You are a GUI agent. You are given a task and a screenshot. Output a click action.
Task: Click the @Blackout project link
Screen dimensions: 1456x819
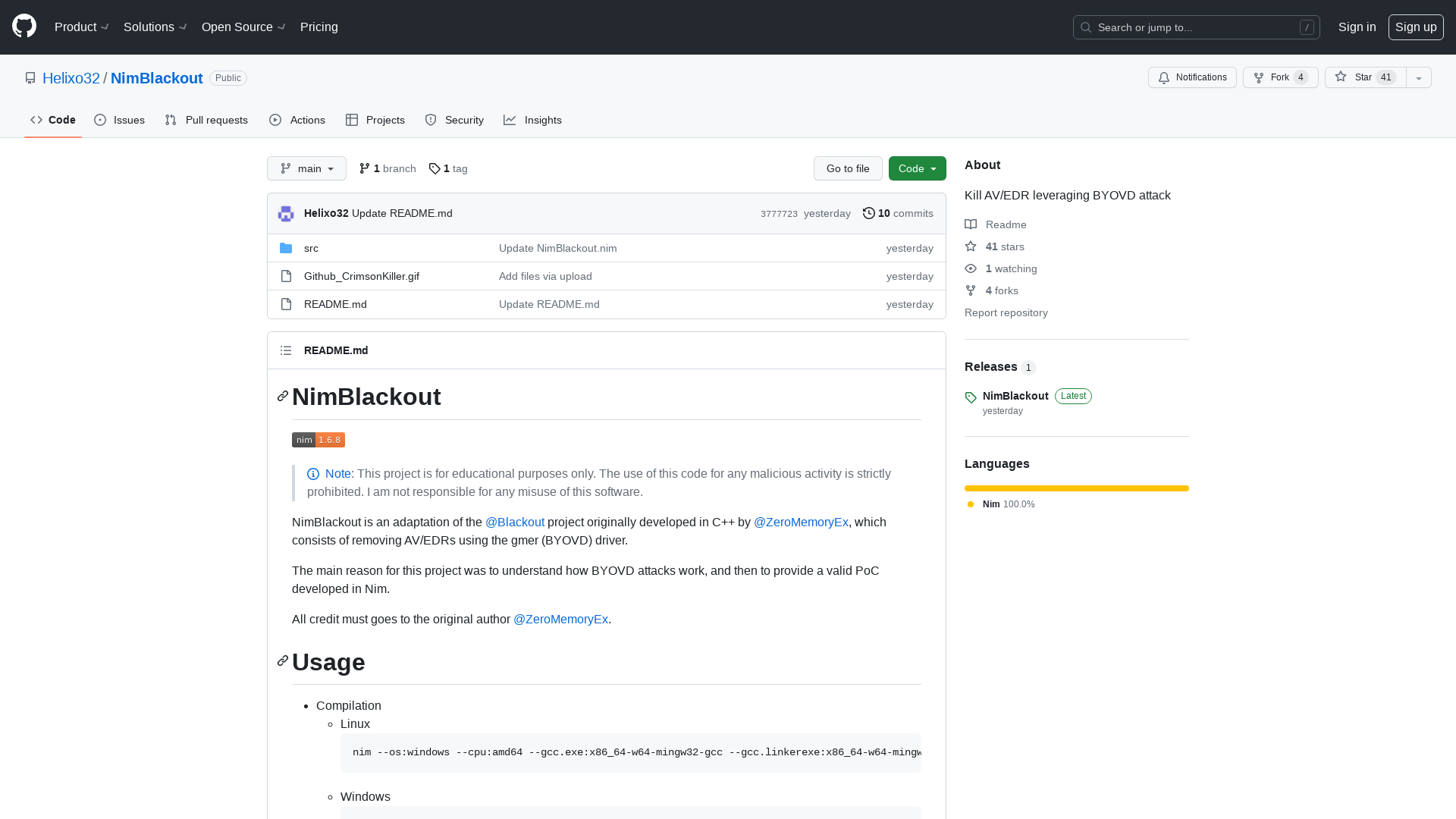[515, 522]
